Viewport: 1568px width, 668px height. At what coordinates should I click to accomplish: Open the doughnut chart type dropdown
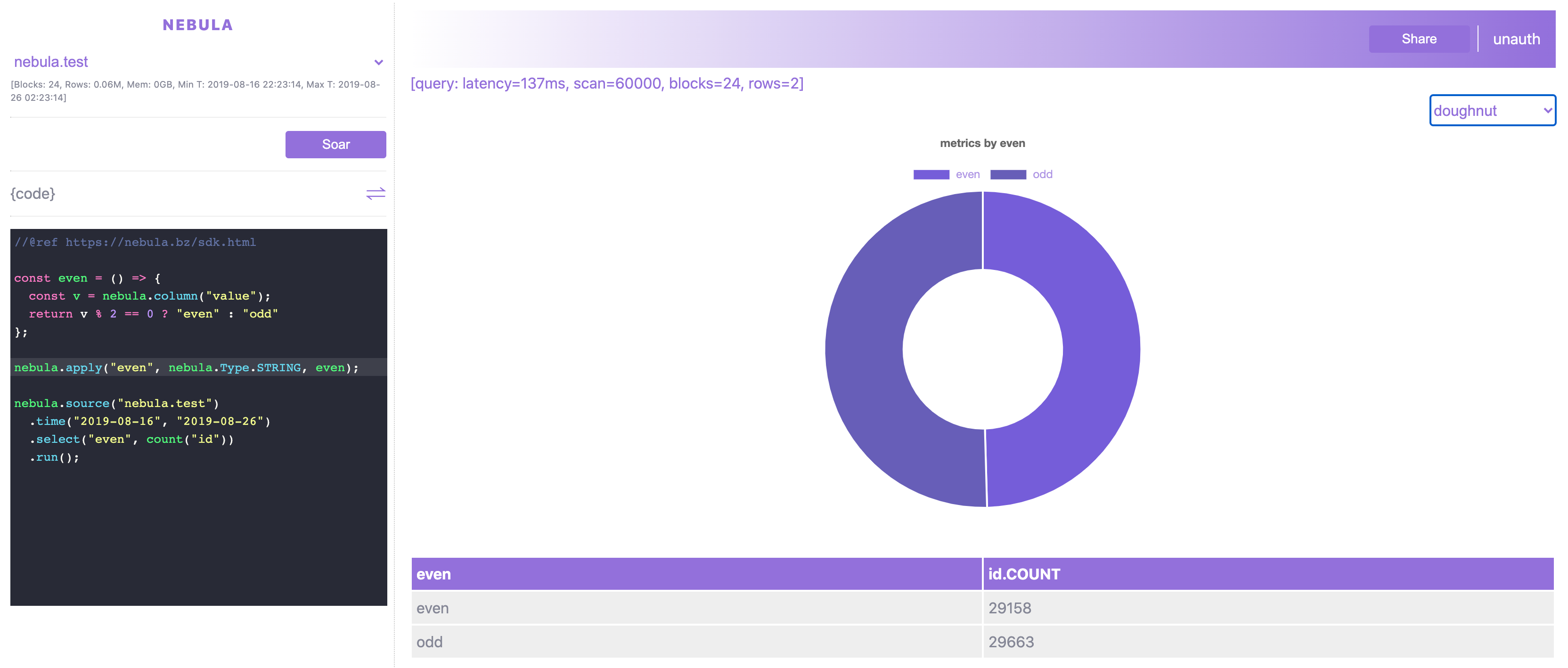click(1491, 111)
